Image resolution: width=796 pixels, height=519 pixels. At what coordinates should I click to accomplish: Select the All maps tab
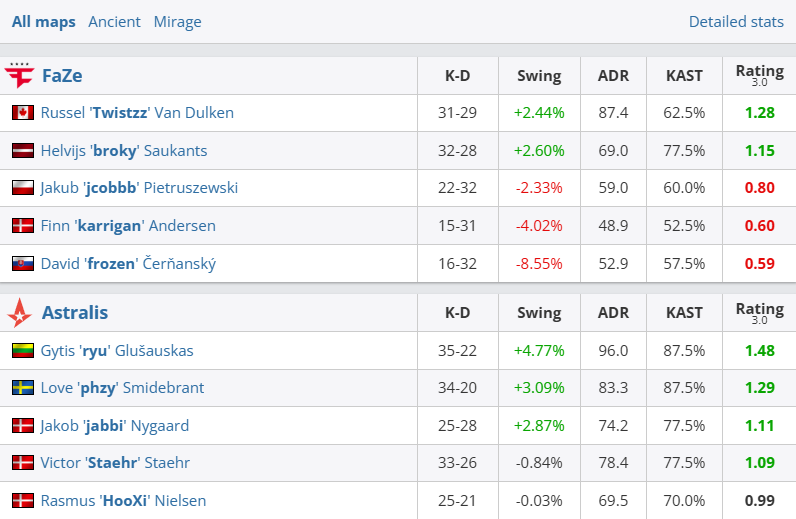43,21
